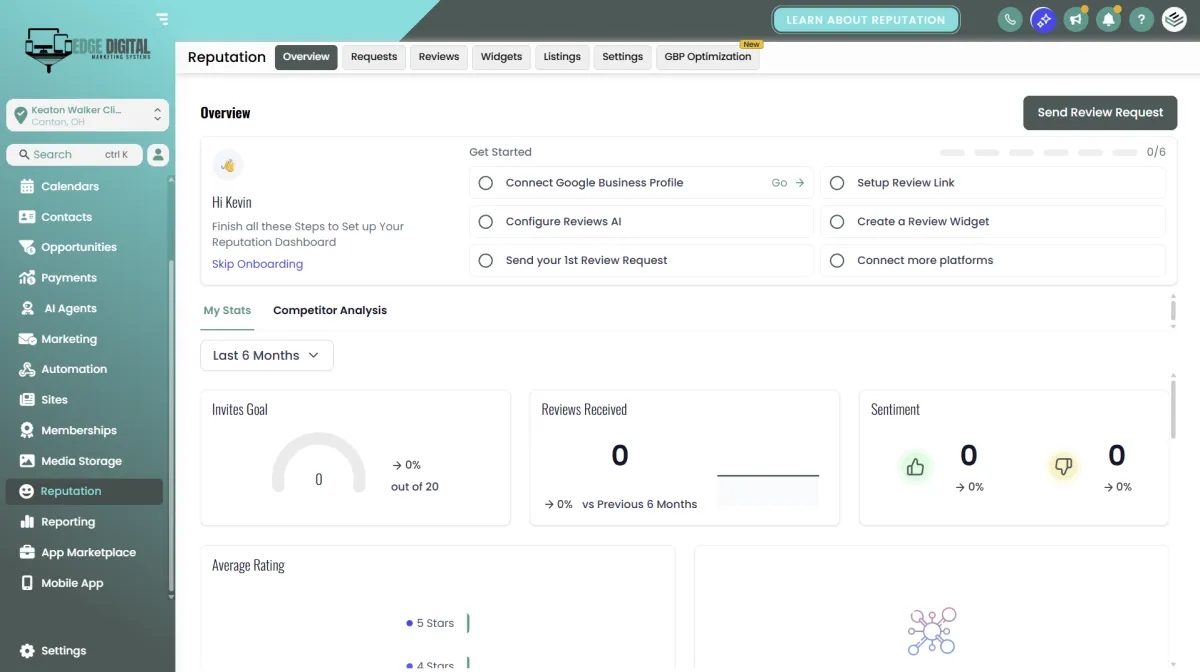The image size is (1200, 672).
Task: Open Media Storage from the sidebar
Action: (x=81, y=461)
